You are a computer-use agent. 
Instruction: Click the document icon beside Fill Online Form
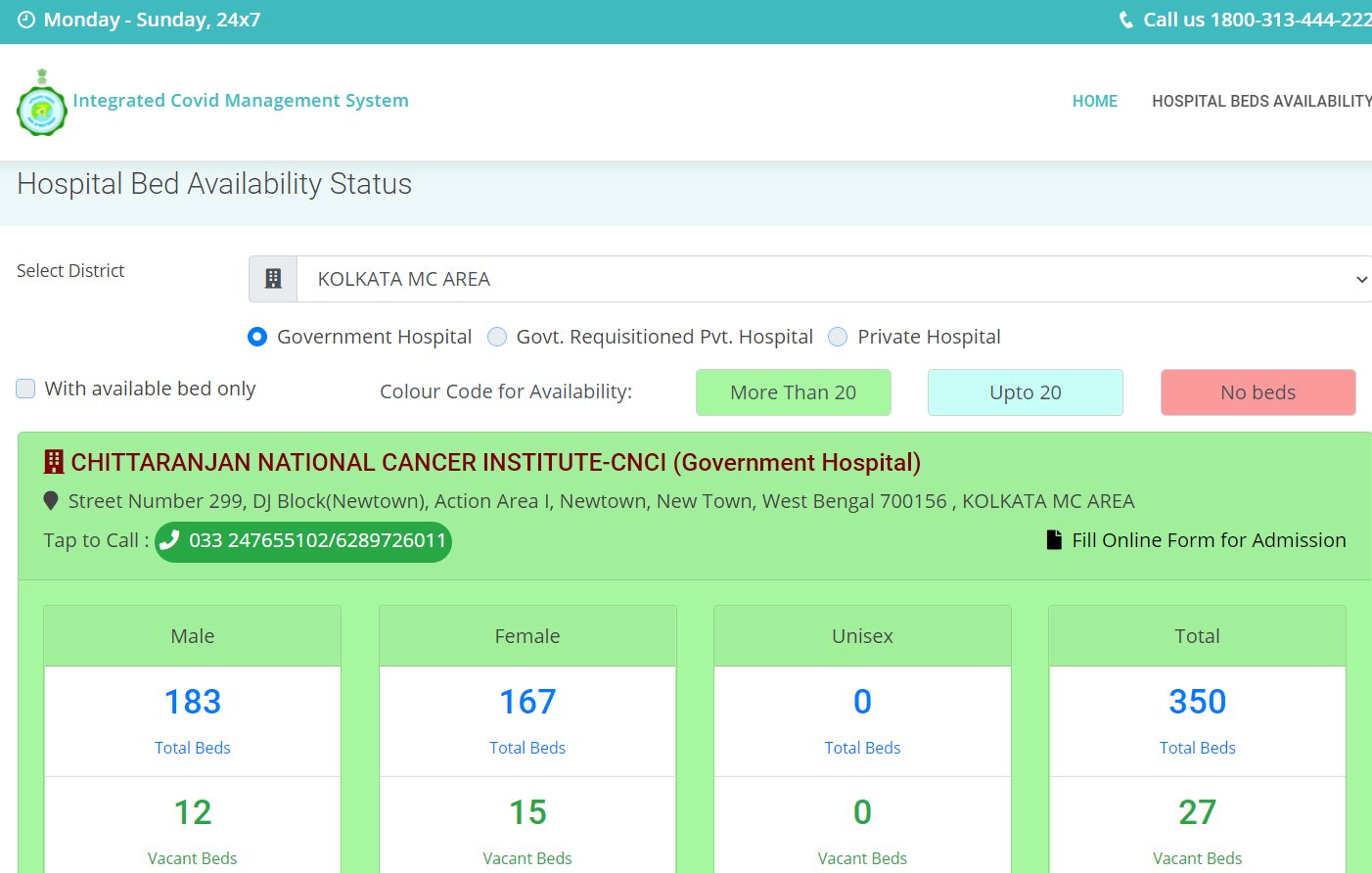coord(1054,540)
